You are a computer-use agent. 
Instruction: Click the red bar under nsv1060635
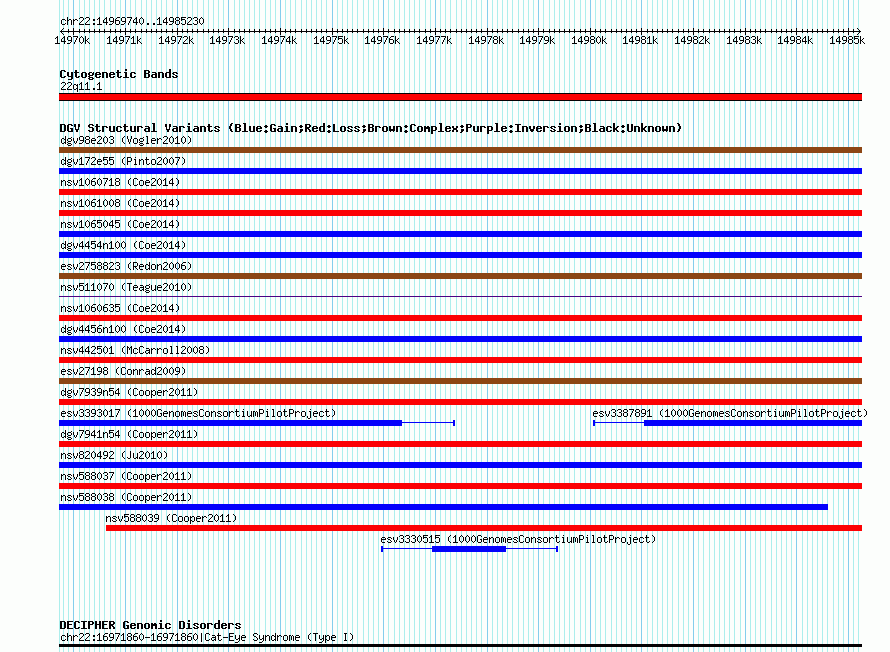point(460,318)
